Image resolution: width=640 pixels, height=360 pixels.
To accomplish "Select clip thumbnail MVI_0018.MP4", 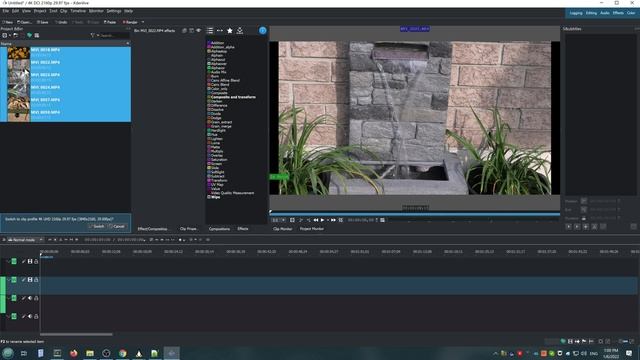I will (x=19, y=53).
